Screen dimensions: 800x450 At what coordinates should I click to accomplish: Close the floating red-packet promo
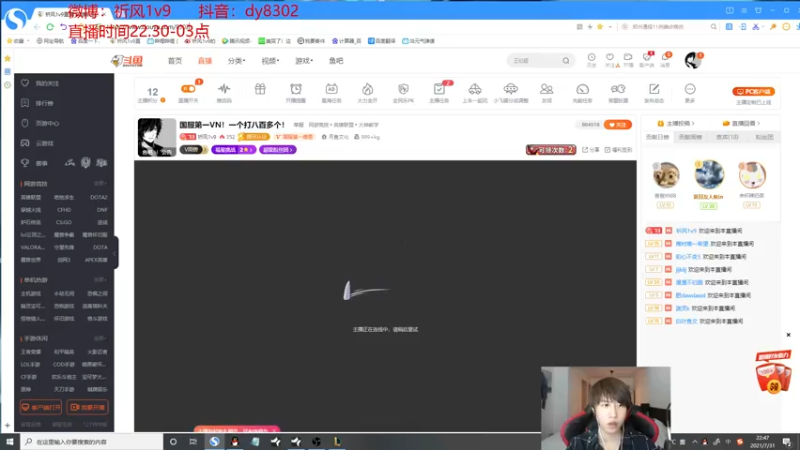pos(788,335)
